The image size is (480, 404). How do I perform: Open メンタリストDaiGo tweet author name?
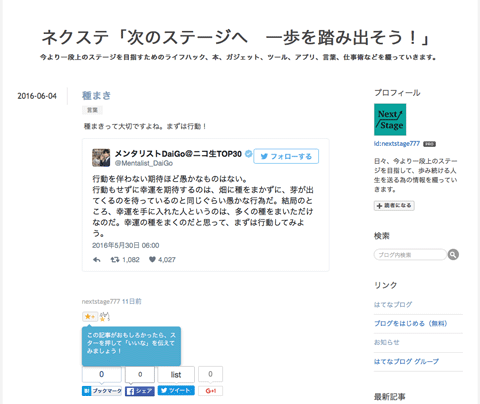coord(178,154)
